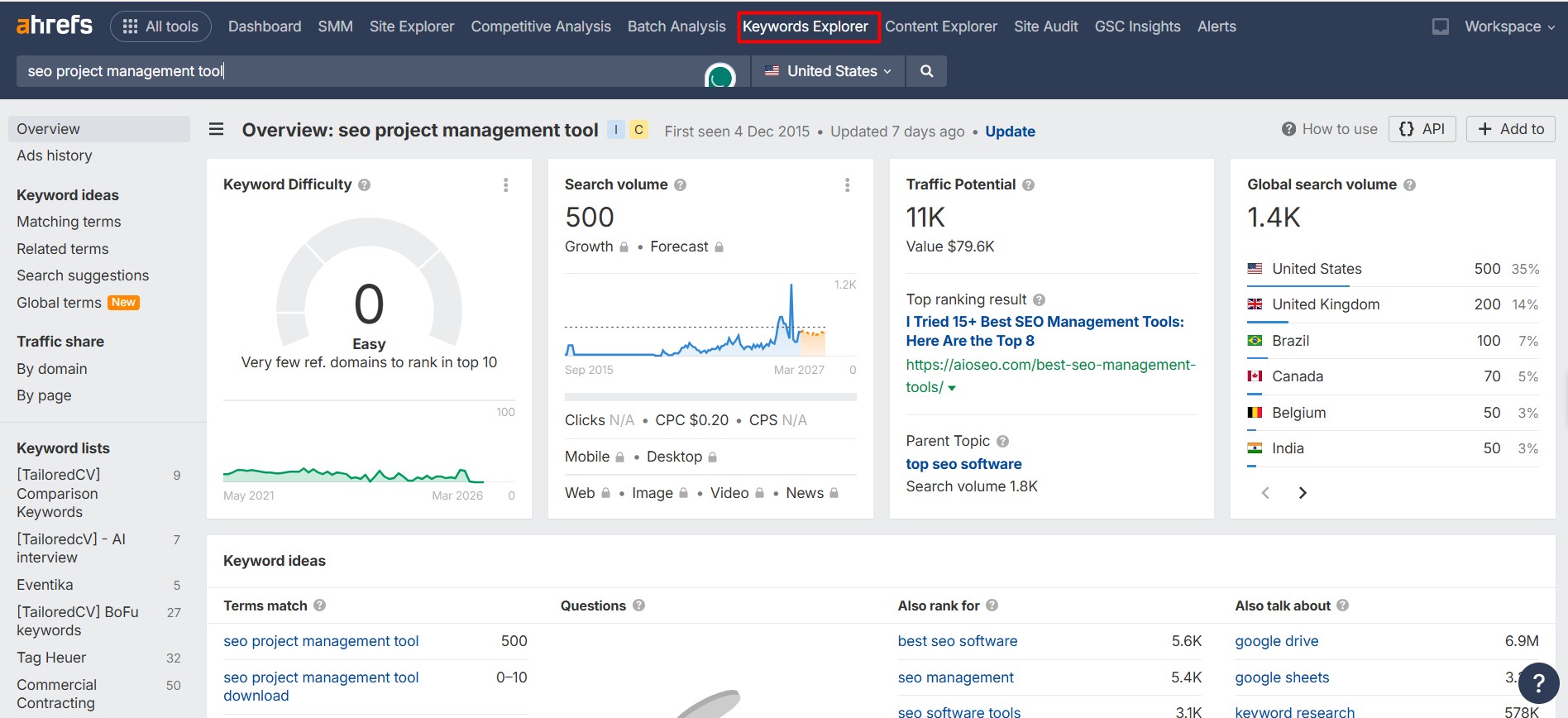
Task: Open Global terms in sidebar
Action: pos(59,303)
